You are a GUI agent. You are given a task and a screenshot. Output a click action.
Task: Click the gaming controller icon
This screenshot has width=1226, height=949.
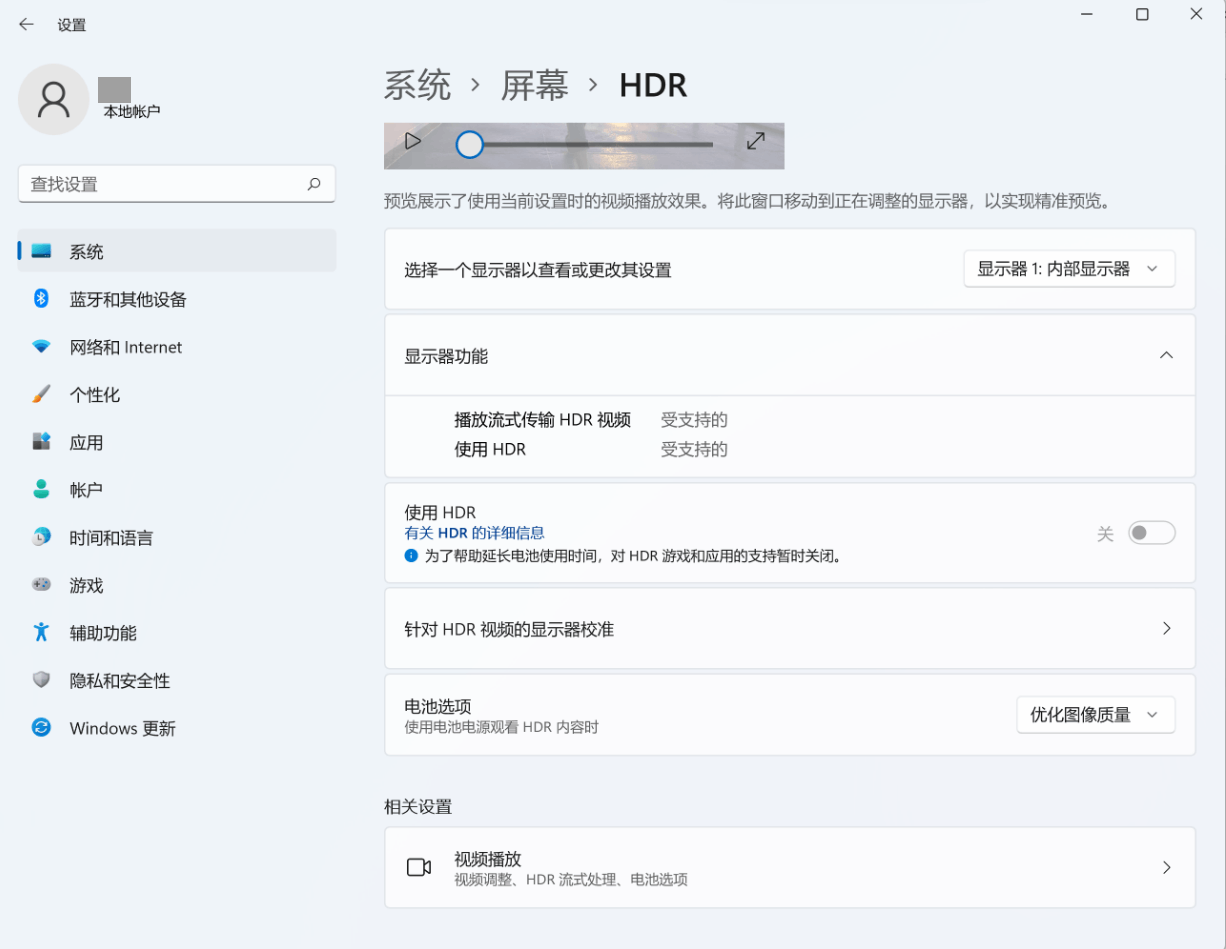pyautogui.click(x=41, y=584)
